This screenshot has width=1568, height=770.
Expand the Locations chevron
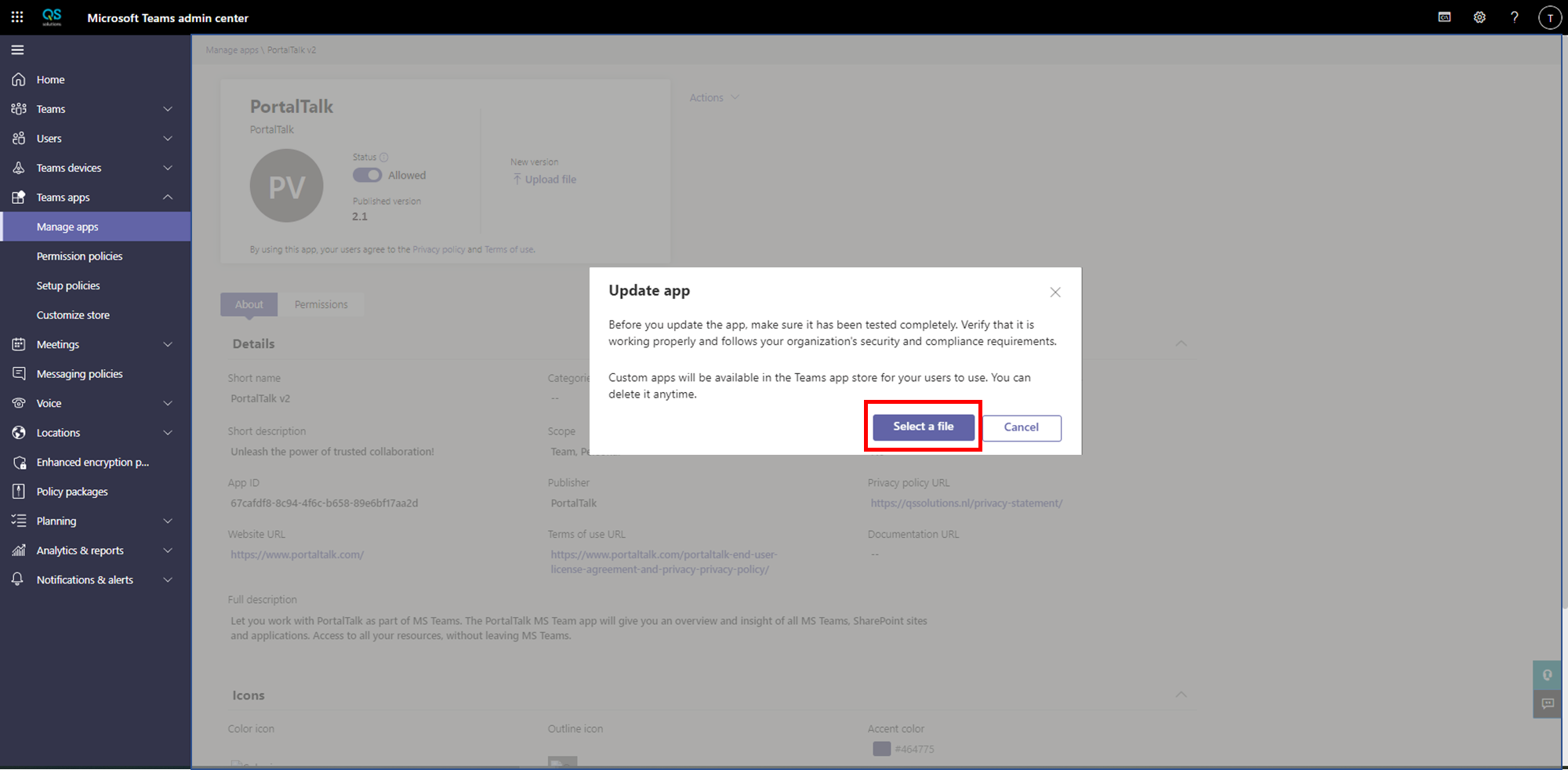coord(168,432)
